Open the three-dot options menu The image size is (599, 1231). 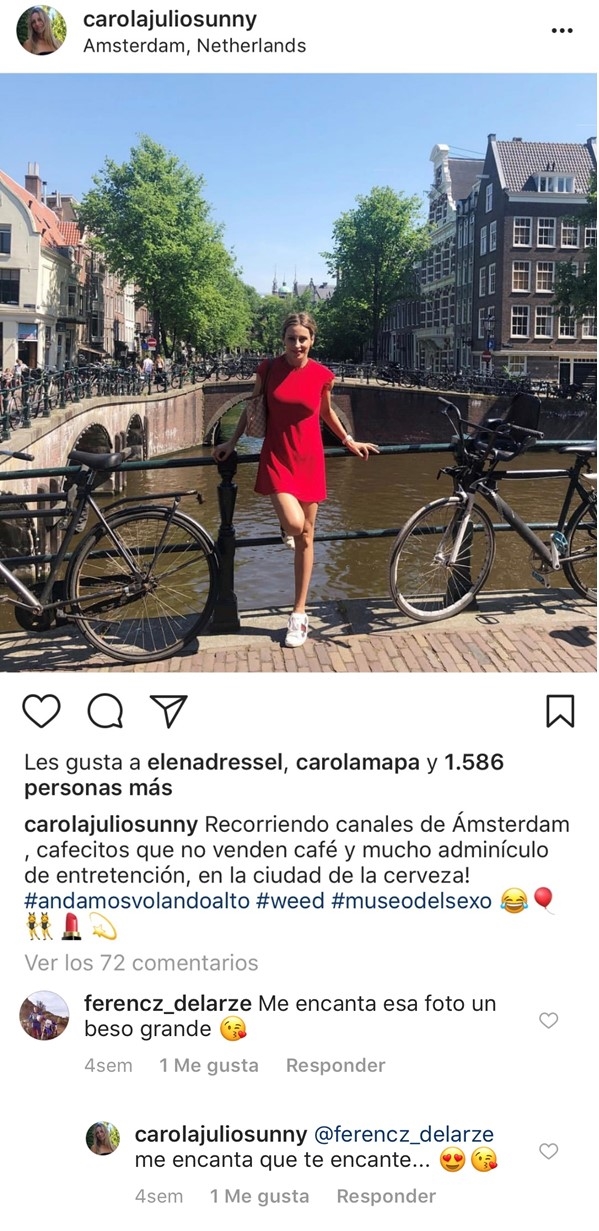pyautogui.click(x=562, y=31)
